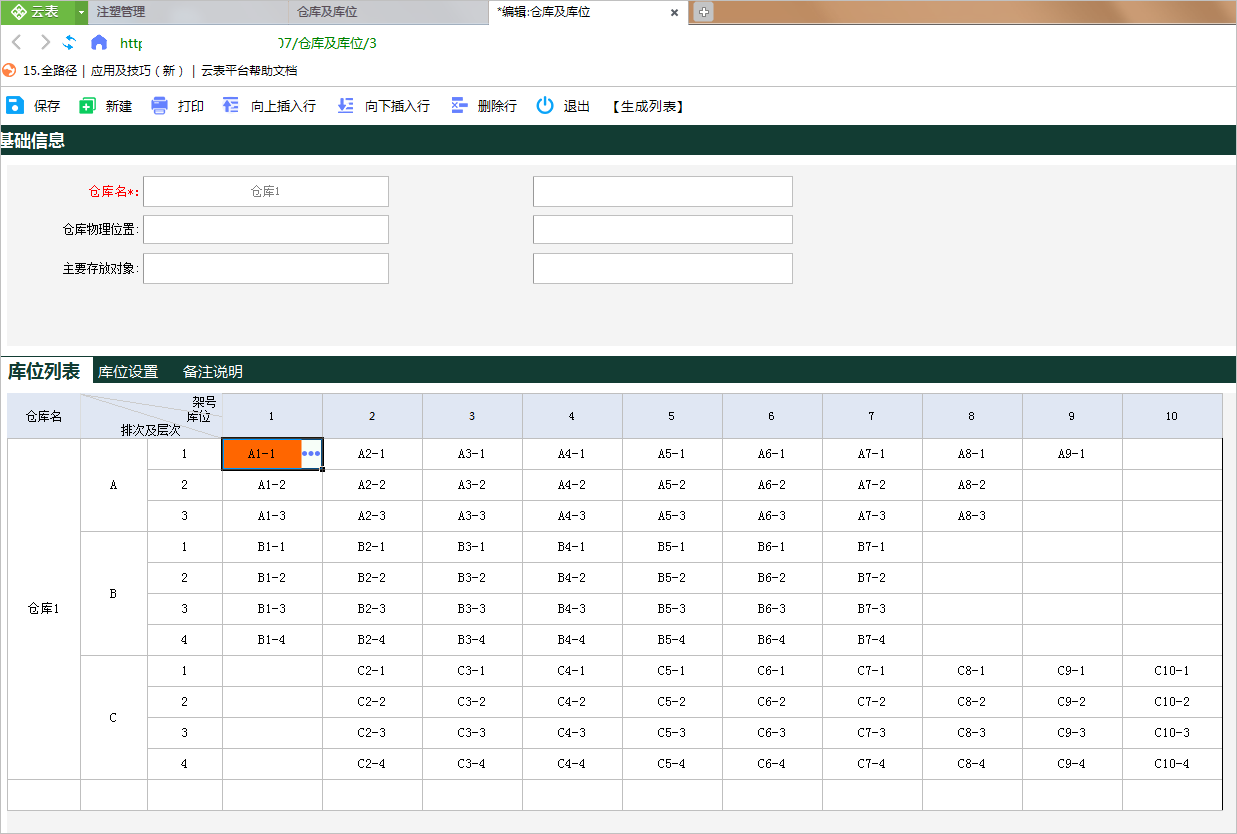Select cell B4-3
Viewport: 1237px width, 834px height.
point(572,609)
